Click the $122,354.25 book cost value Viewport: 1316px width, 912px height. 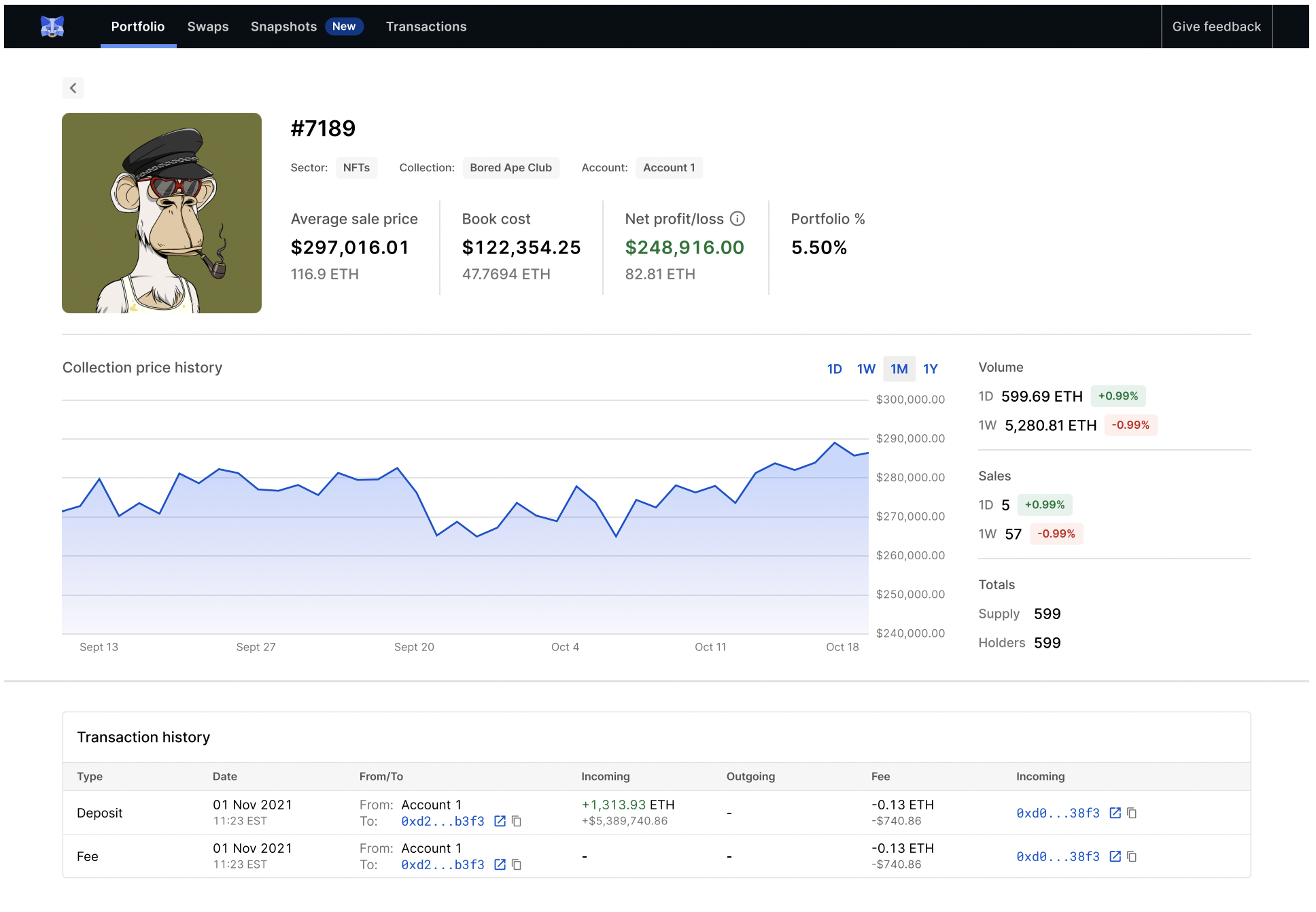pos(521,247)
